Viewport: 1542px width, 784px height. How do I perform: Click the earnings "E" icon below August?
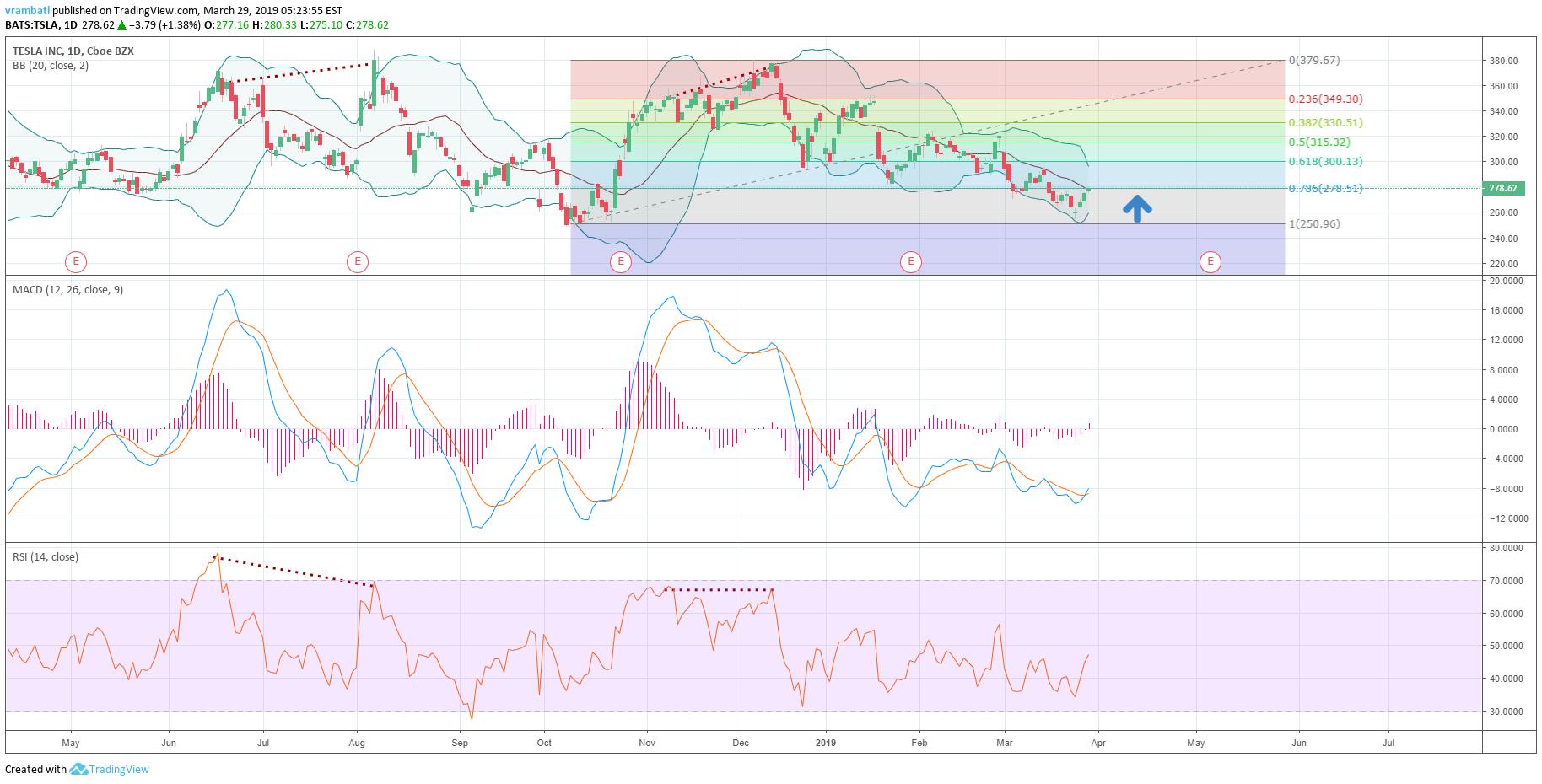[358, 261]
